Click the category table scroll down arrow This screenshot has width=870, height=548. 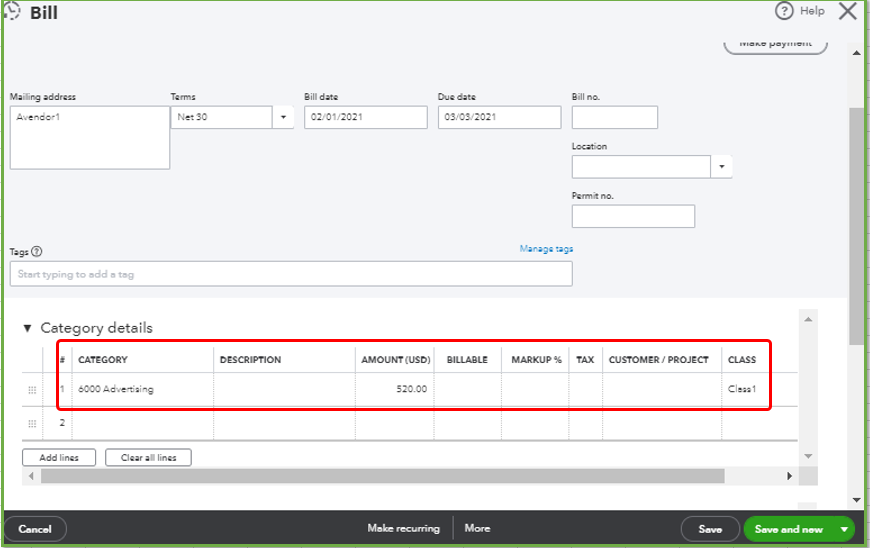tap(808, 456)
